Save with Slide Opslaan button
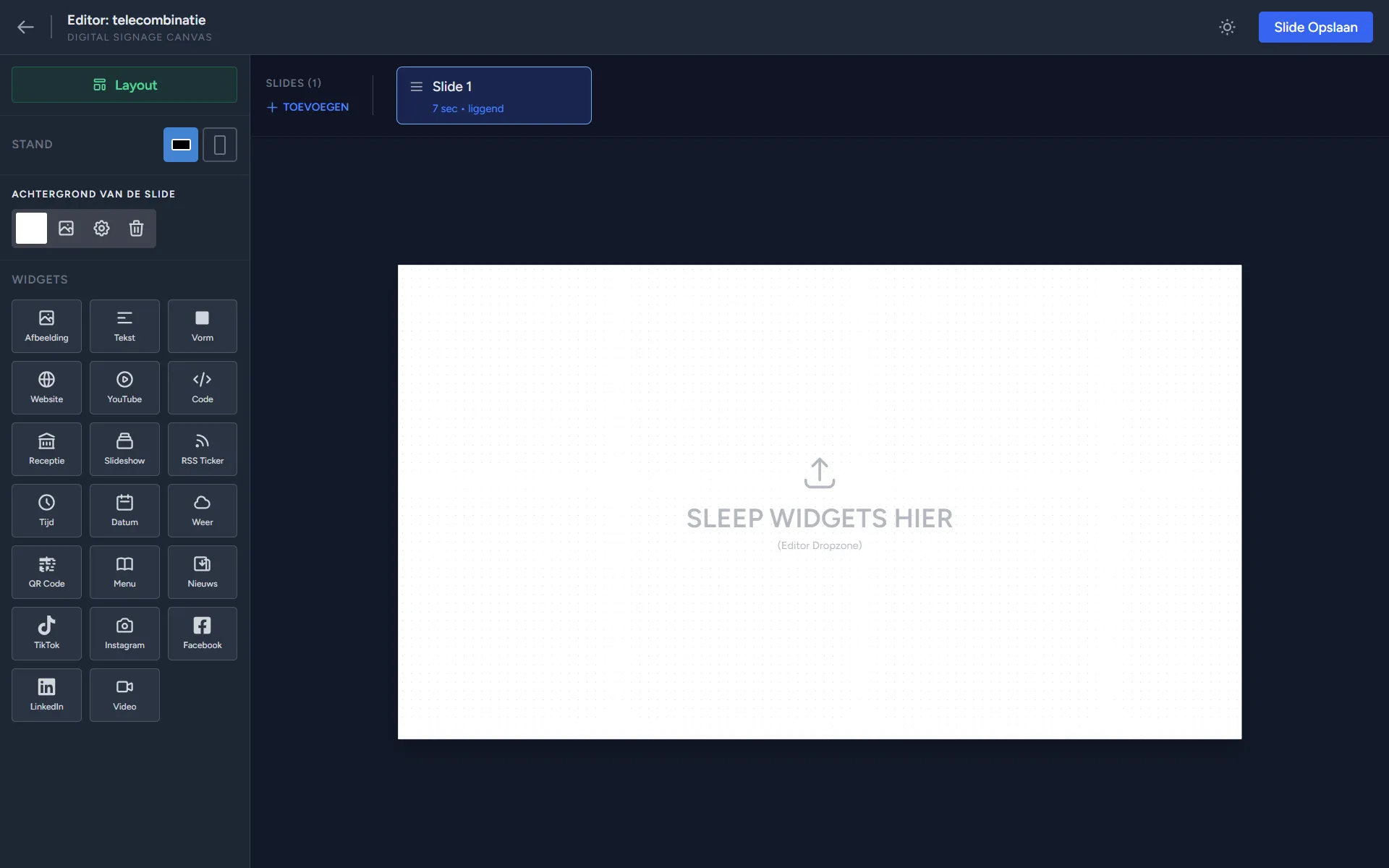This screenshot has height=868, width=1389. [x=1315, y=27]
